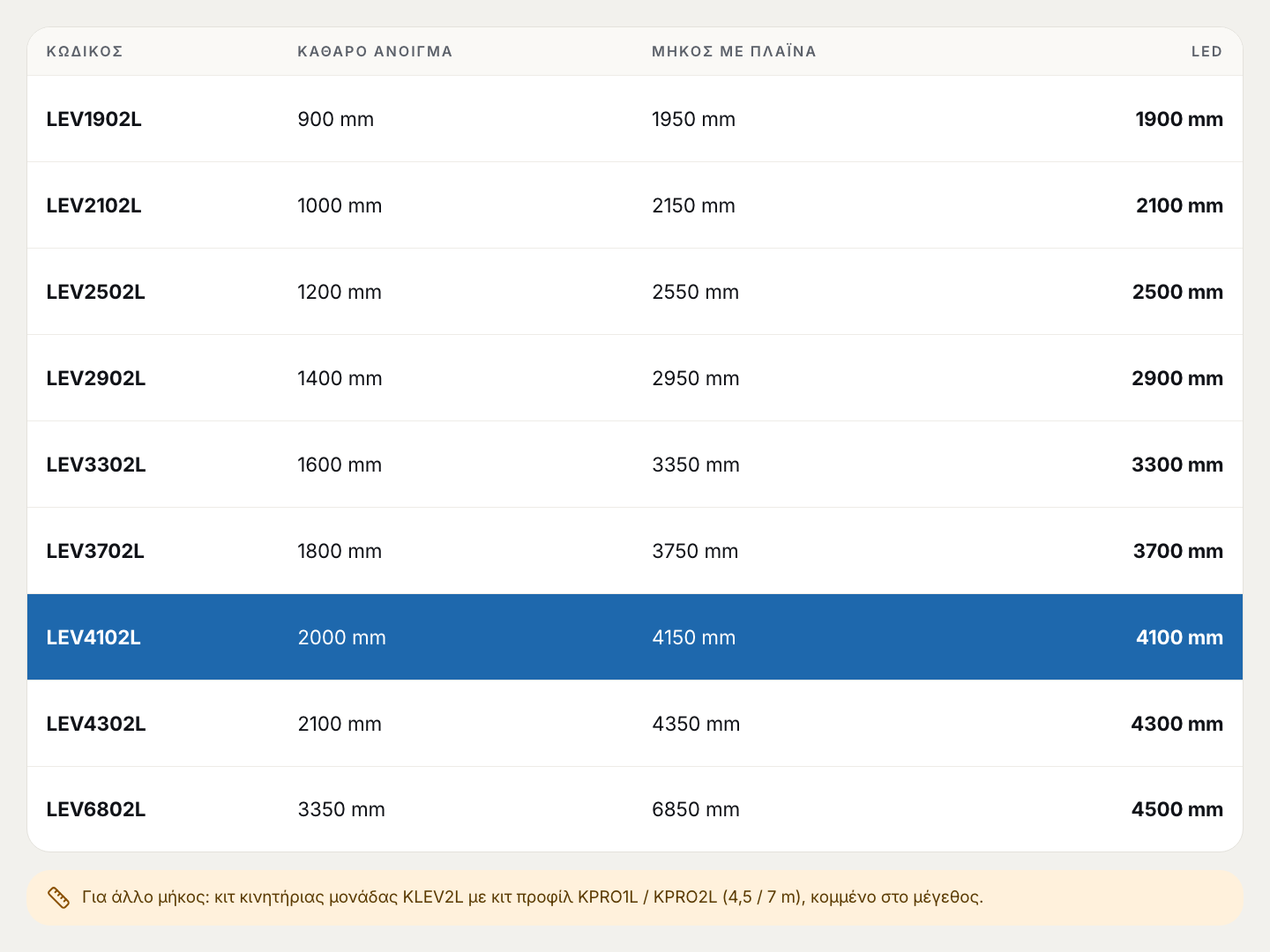Click the ΚΩΔΙΚΟΣ column header
The height and width of the screenshot is (952, 1270).
(85, 51)
